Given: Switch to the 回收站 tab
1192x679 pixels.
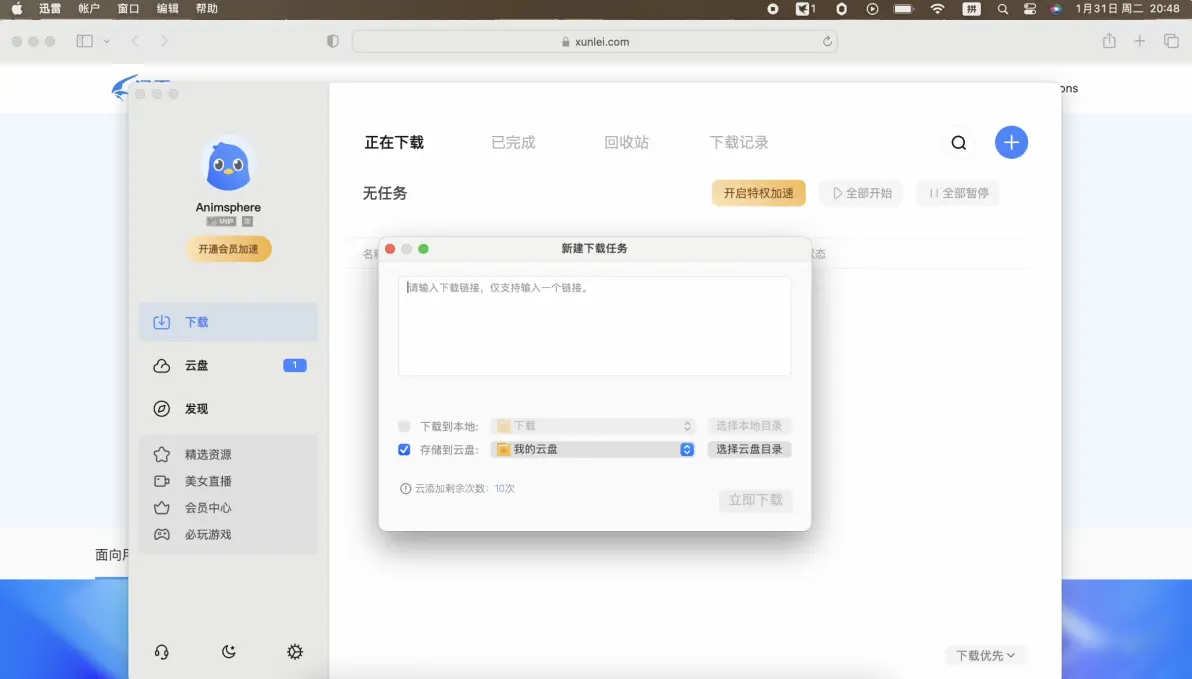Looking at the screenshot, I should [x=626, y=143].
